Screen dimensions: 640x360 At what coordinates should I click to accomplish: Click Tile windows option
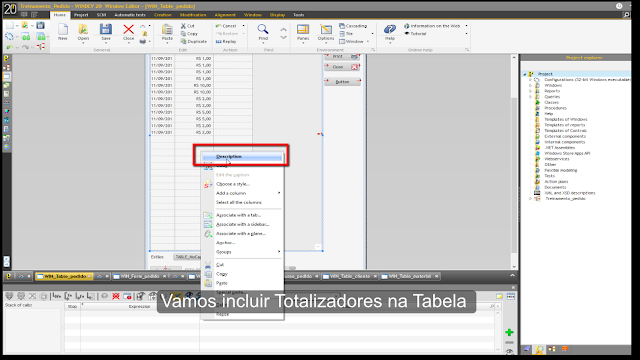346,33
